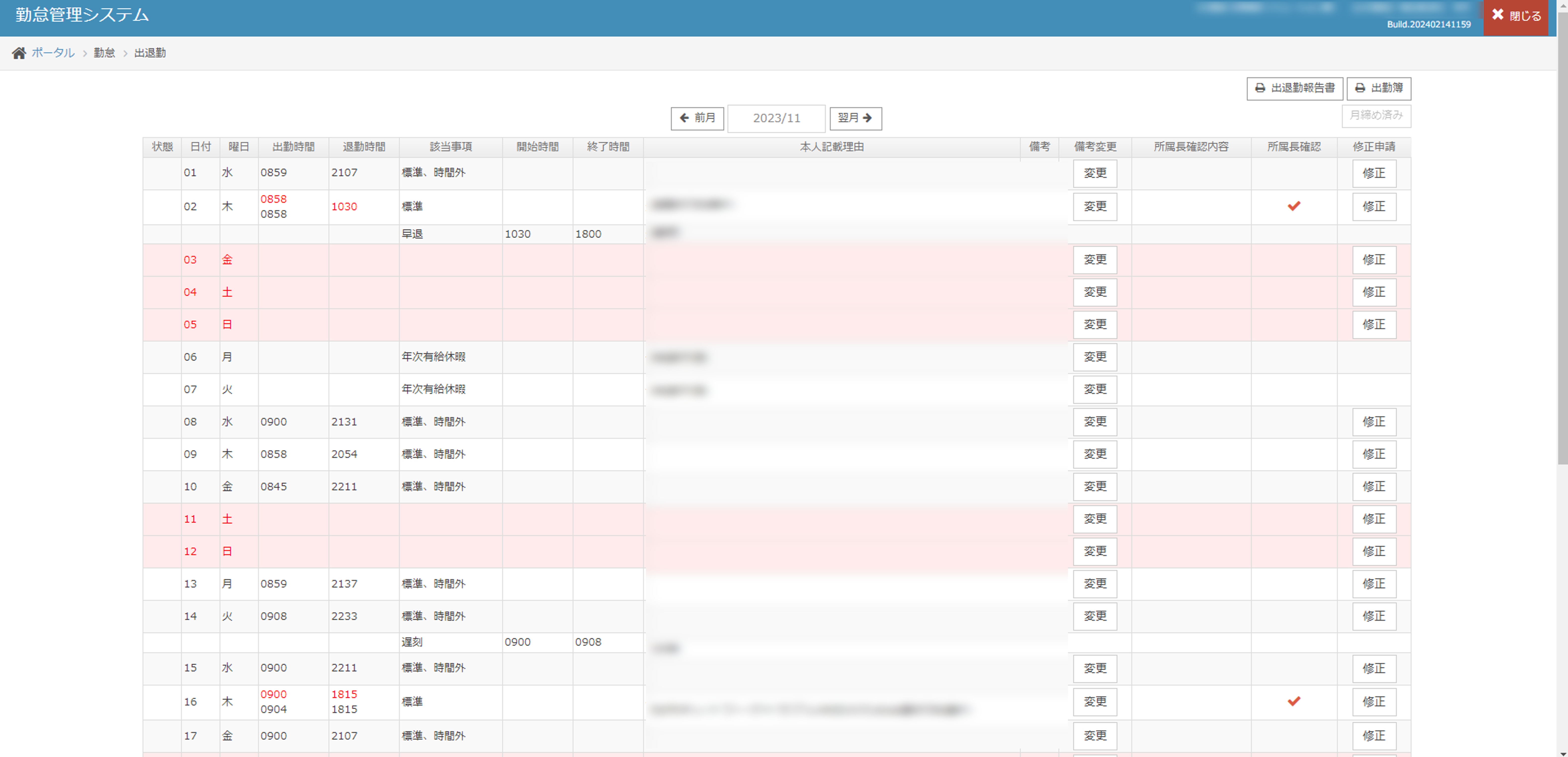Click 変更 for day 14 row

click(x=1095, y=616)
